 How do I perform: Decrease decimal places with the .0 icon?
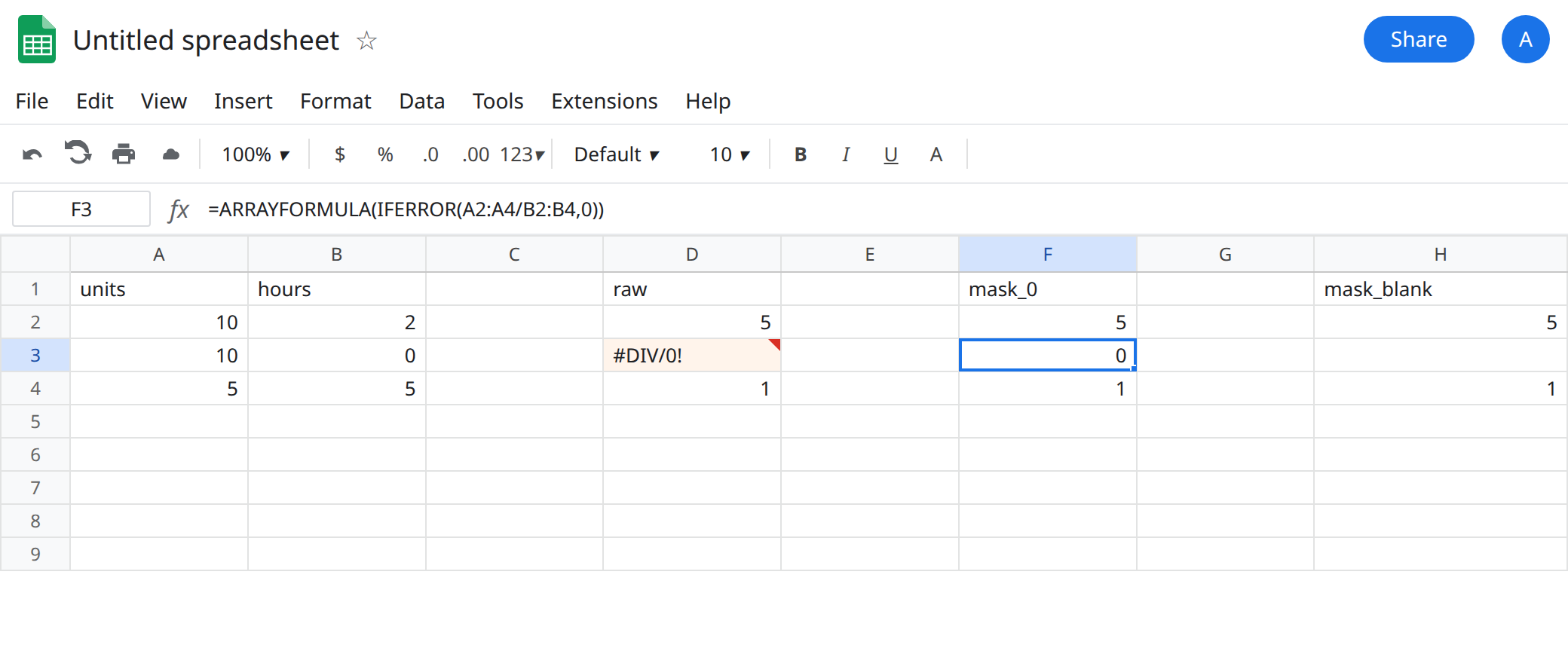pos(430,154)
